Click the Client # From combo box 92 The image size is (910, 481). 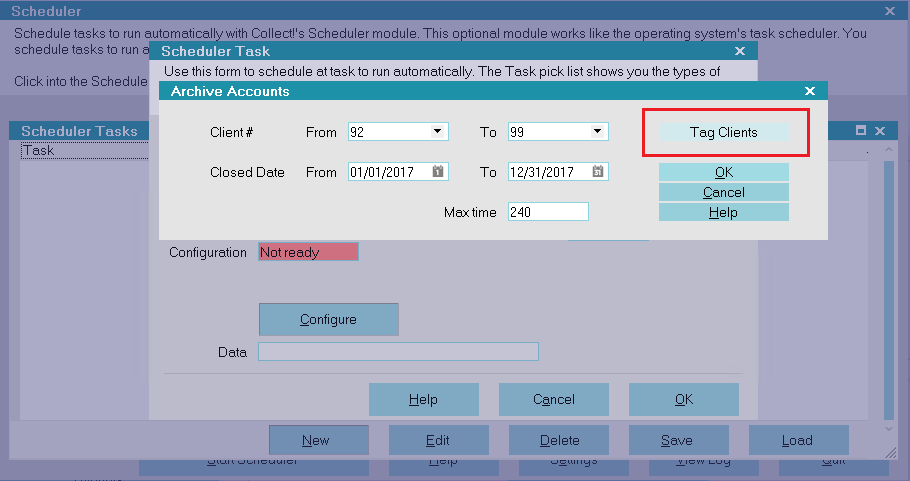398,132
